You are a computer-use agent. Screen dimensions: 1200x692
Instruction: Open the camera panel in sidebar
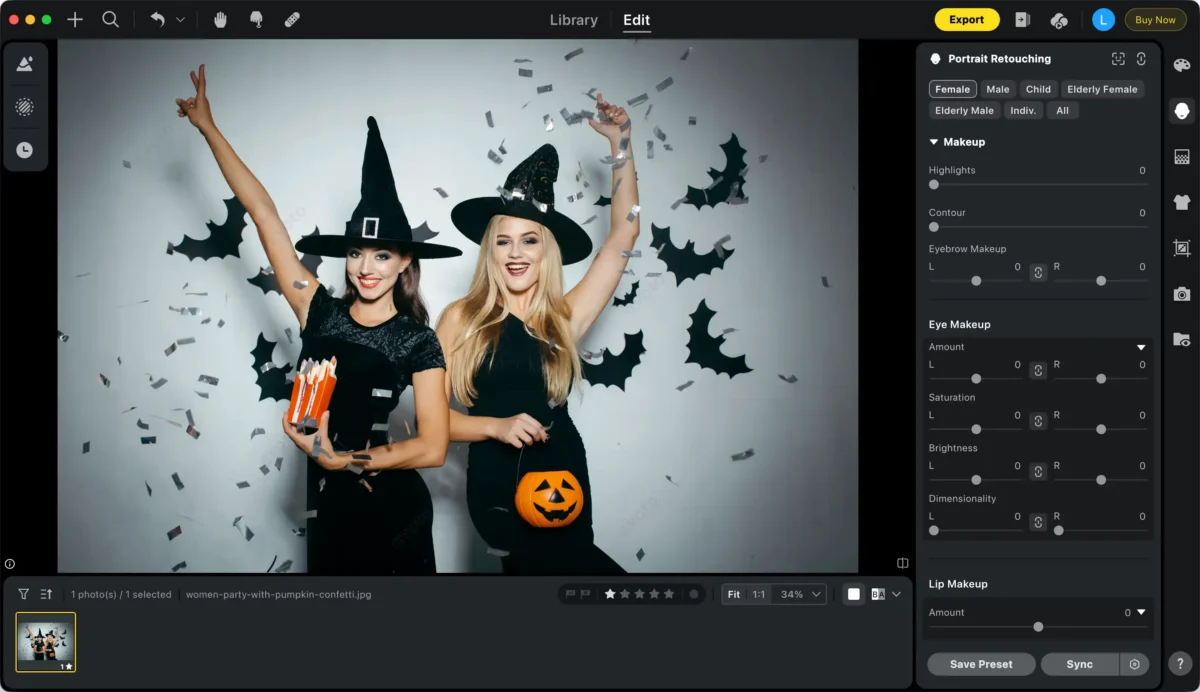(x=1182, y=294)
